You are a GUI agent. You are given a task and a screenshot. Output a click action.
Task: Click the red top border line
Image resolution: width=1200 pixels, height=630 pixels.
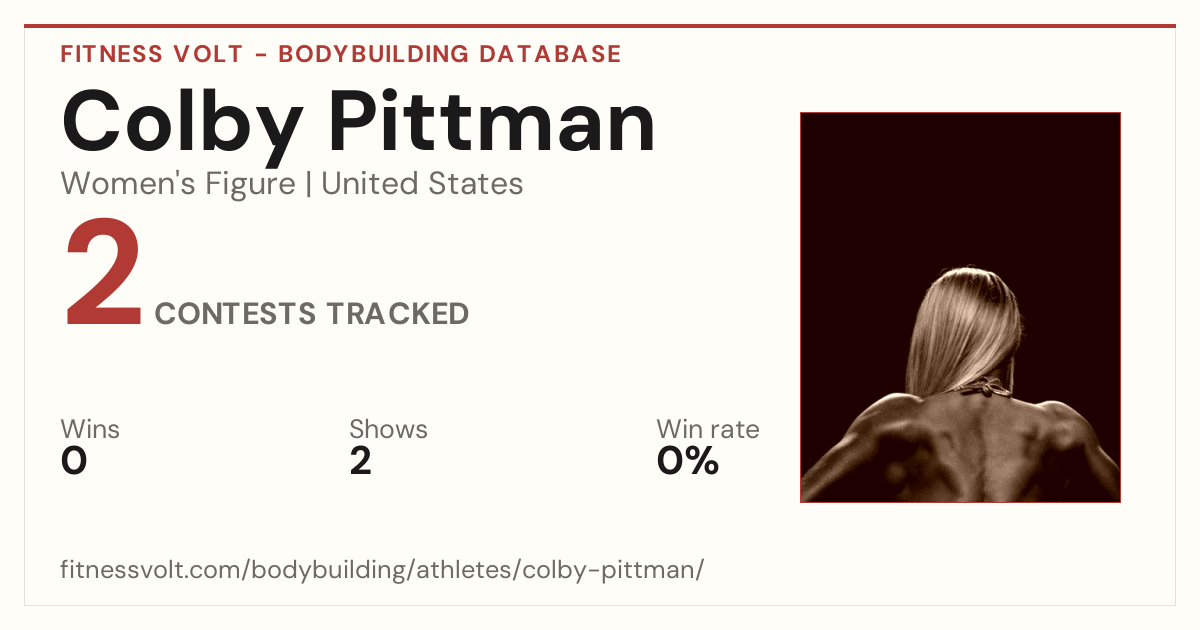(x=600, y=26)
